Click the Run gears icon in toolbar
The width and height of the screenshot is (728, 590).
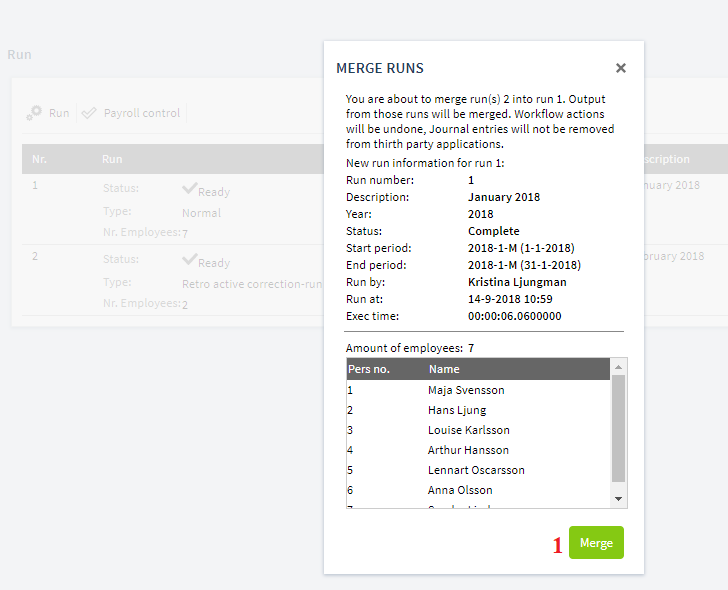34,113
